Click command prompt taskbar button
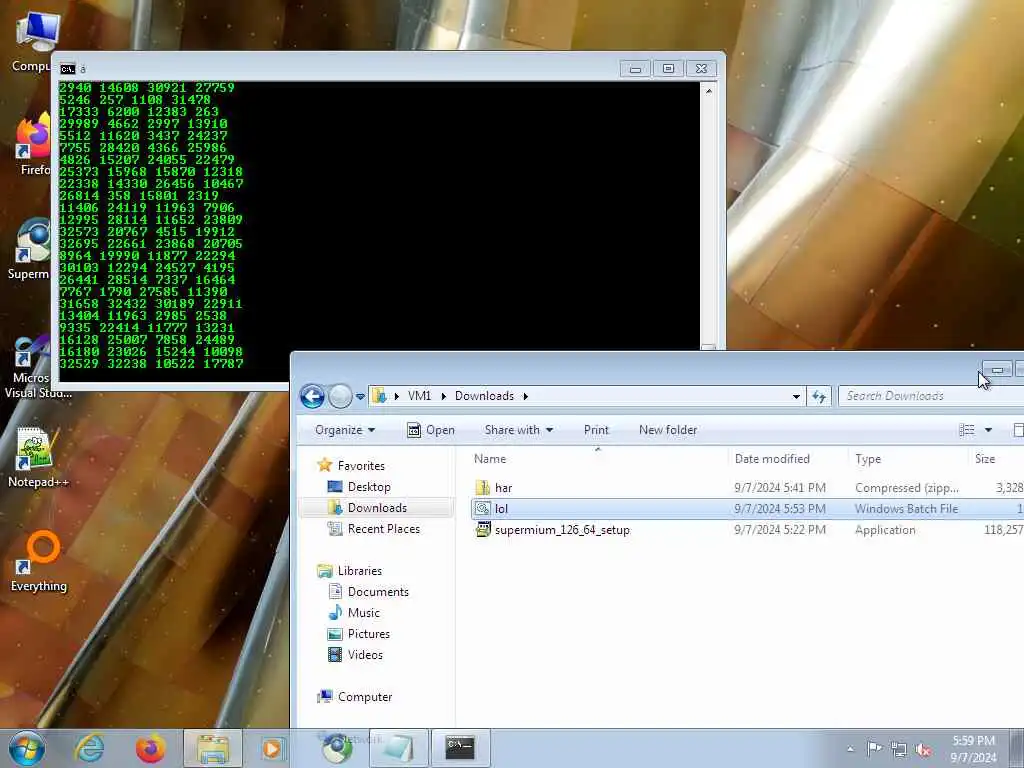The width and height of the screenshot is (1024, 768). click(x=460, y=748)
